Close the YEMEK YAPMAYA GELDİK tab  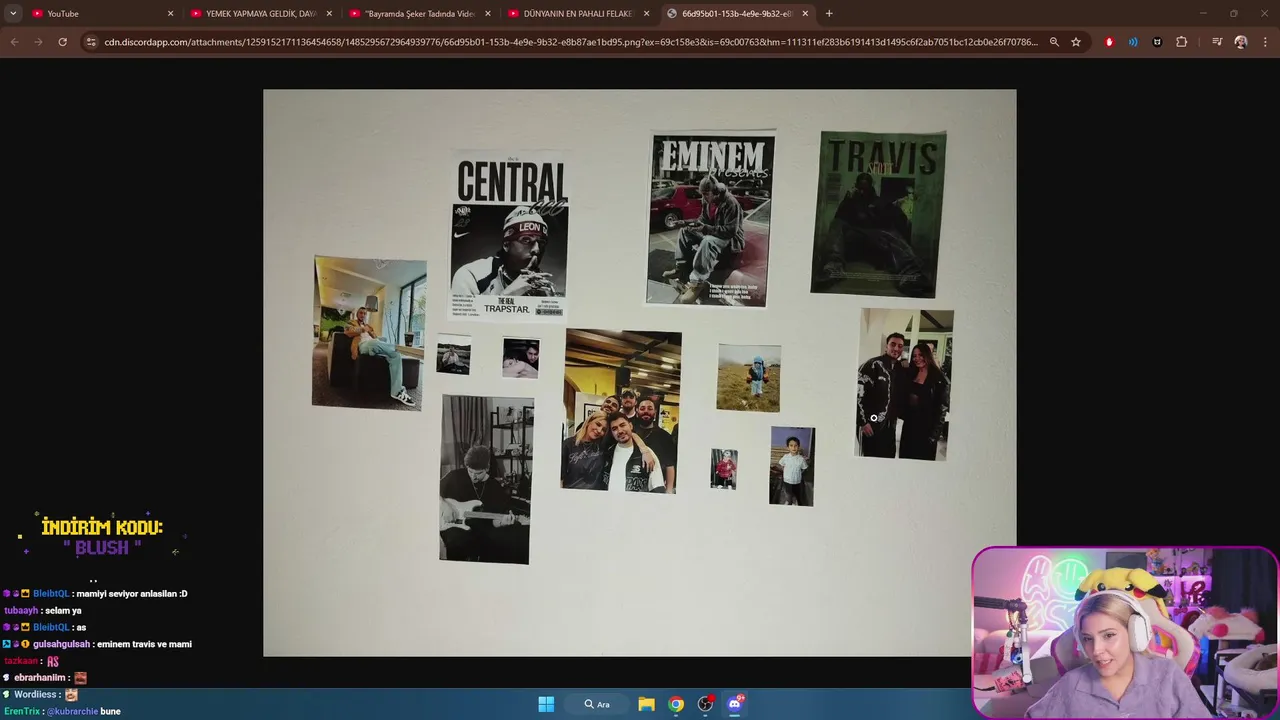click(329, 13)
